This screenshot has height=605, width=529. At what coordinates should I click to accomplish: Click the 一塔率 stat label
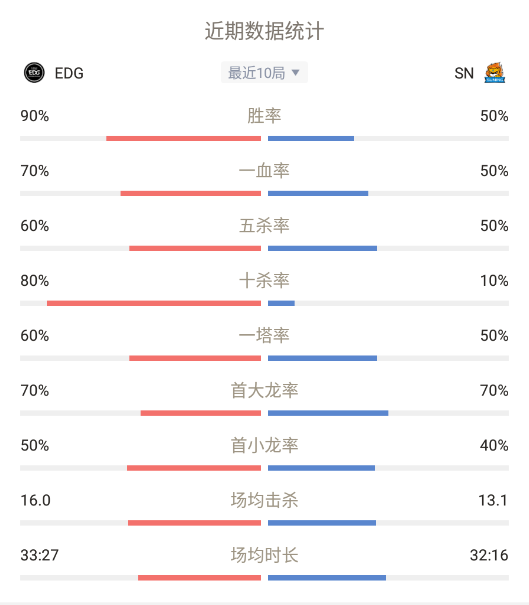click(264, 335)
